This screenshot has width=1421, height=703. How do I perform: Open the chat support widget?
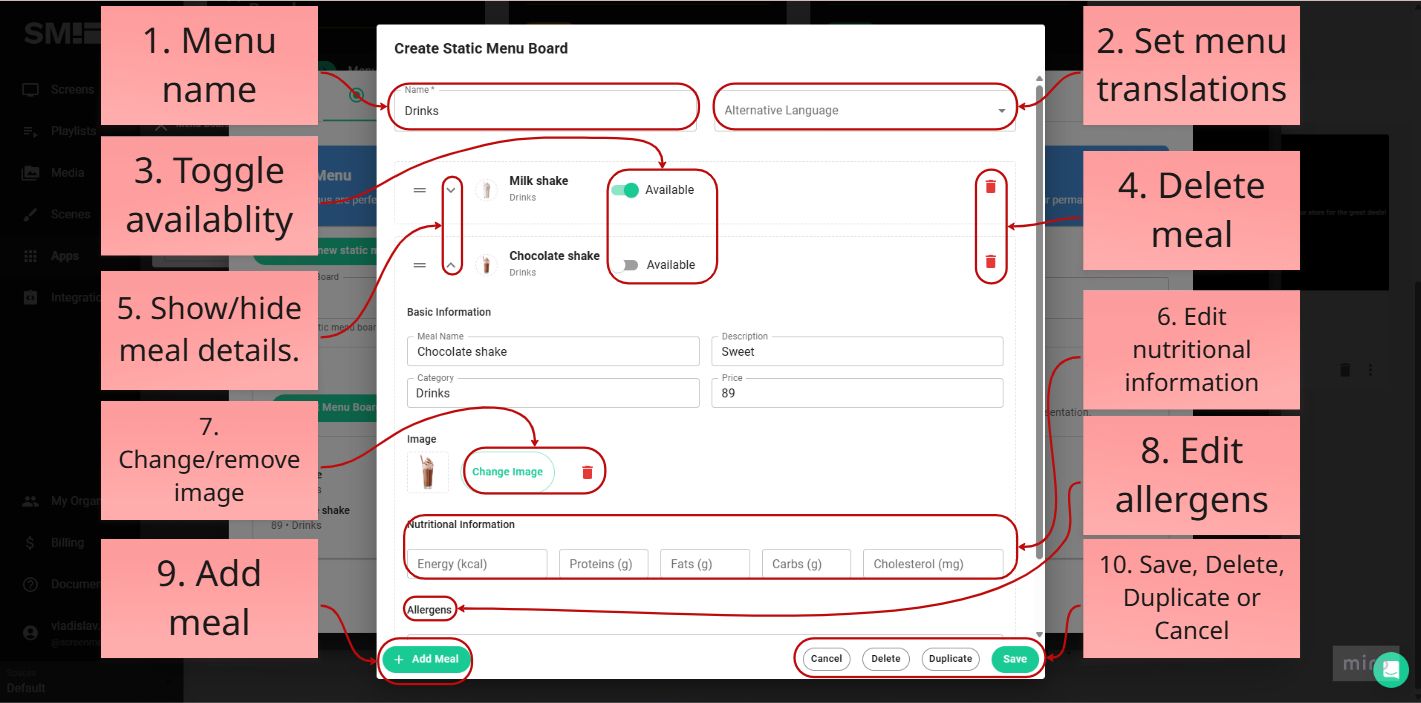[1391, 669]
